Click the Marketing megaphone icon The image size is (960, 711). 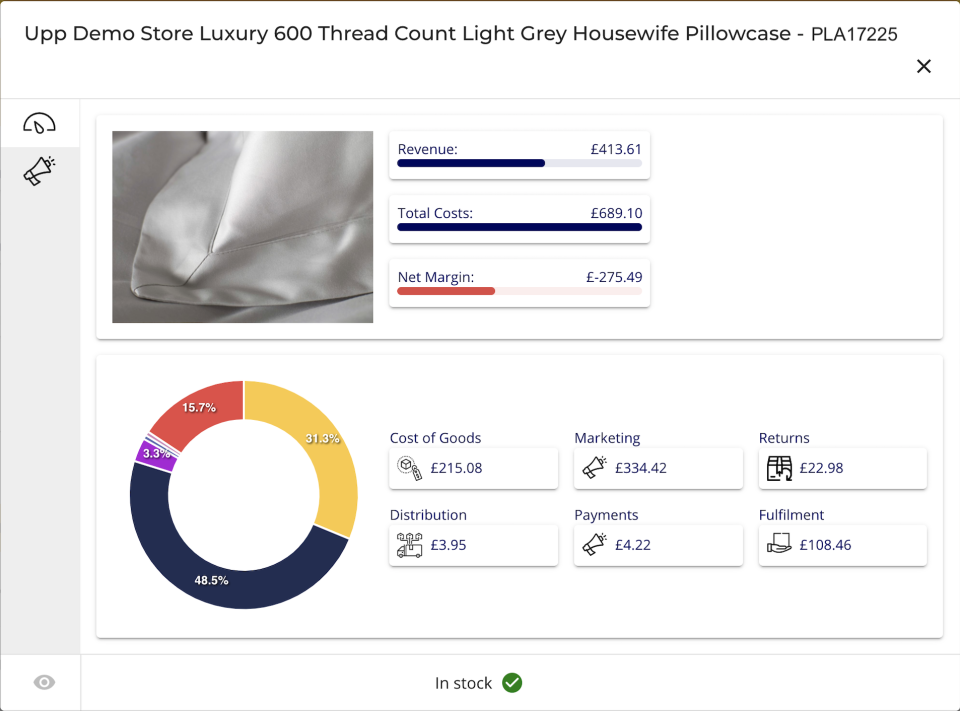[594, 468]
